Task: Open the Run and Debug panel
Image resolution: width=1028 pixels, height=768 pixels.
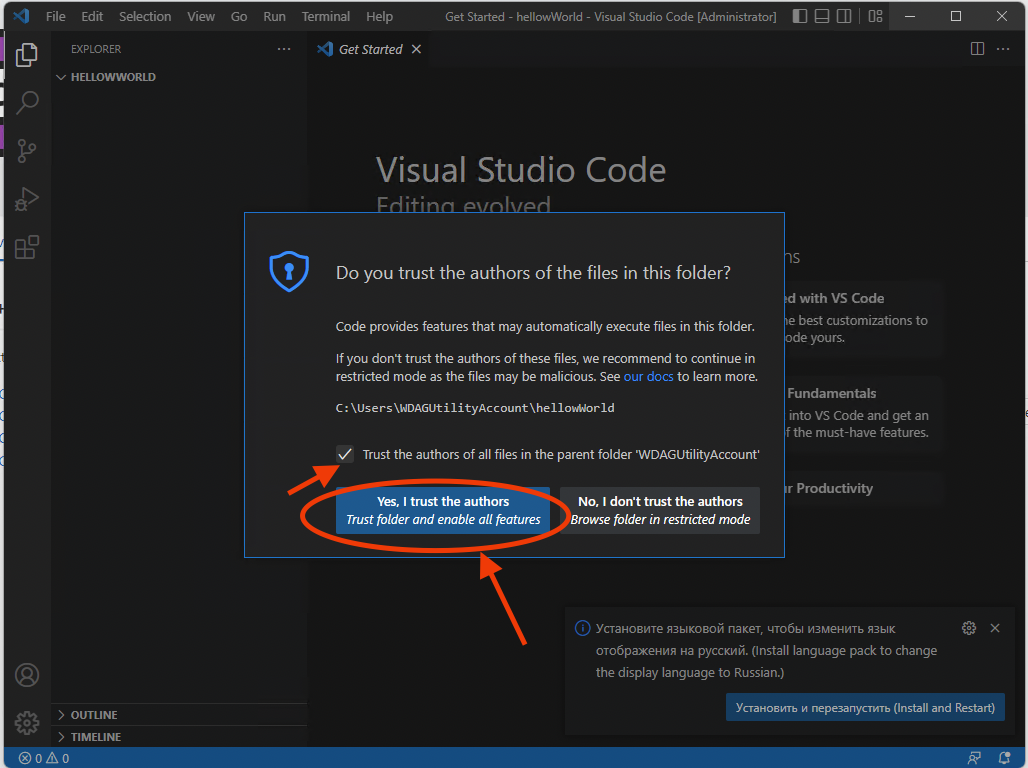Action: pos(26,199)
